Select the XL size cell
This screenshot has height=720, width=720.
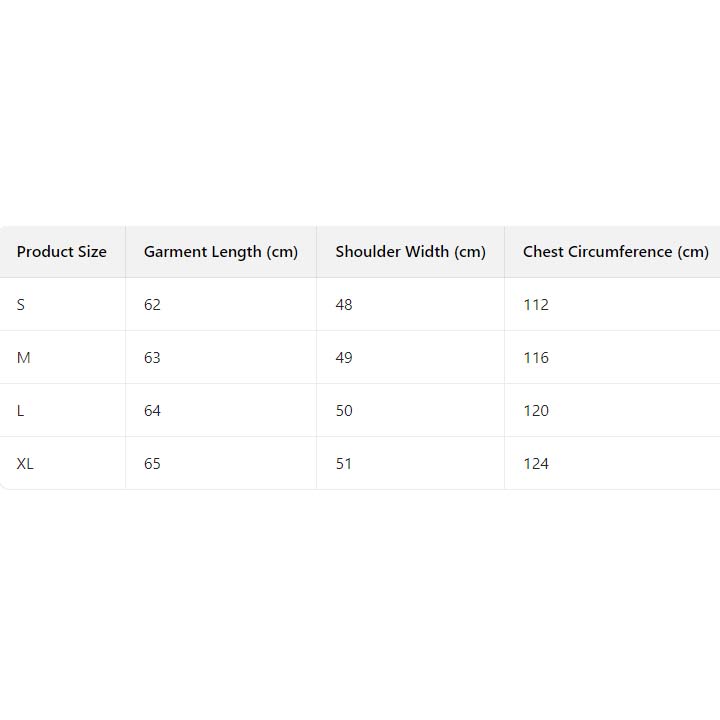(25, 464)
